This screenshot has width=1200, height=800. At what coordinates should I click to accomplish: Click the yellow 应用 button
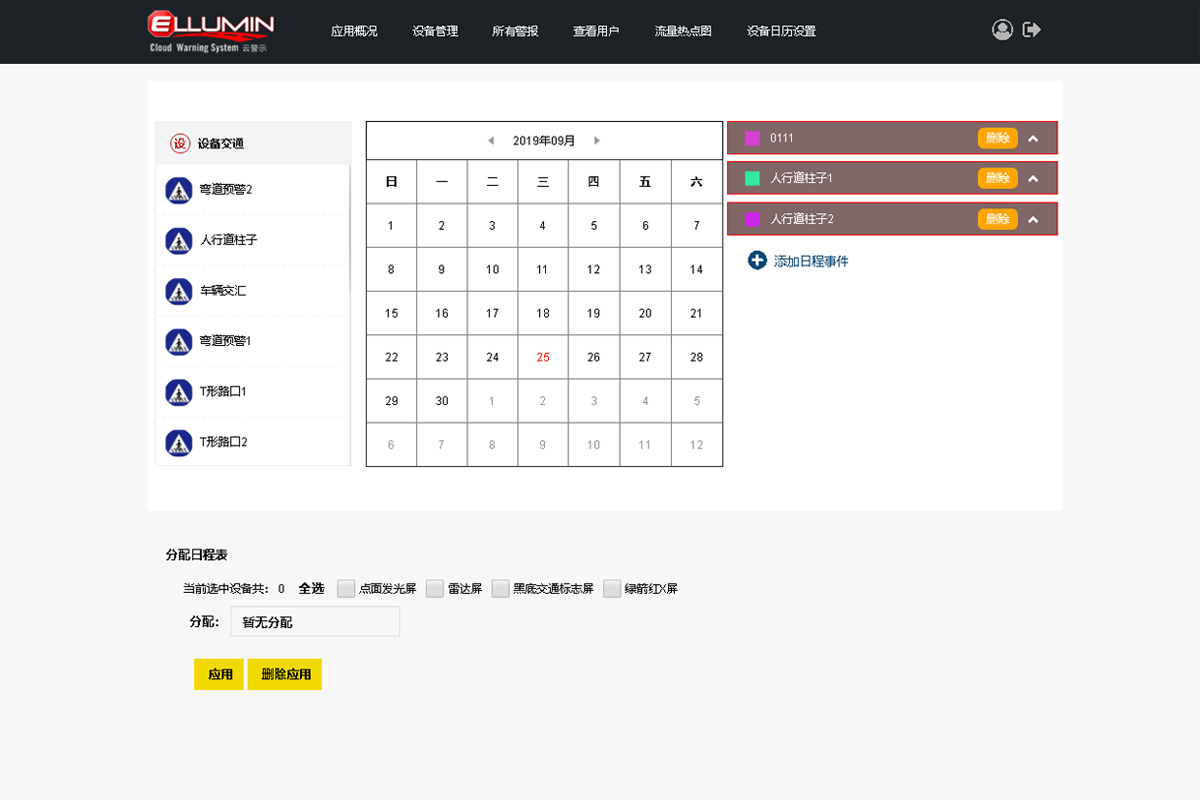coord(219,675)
